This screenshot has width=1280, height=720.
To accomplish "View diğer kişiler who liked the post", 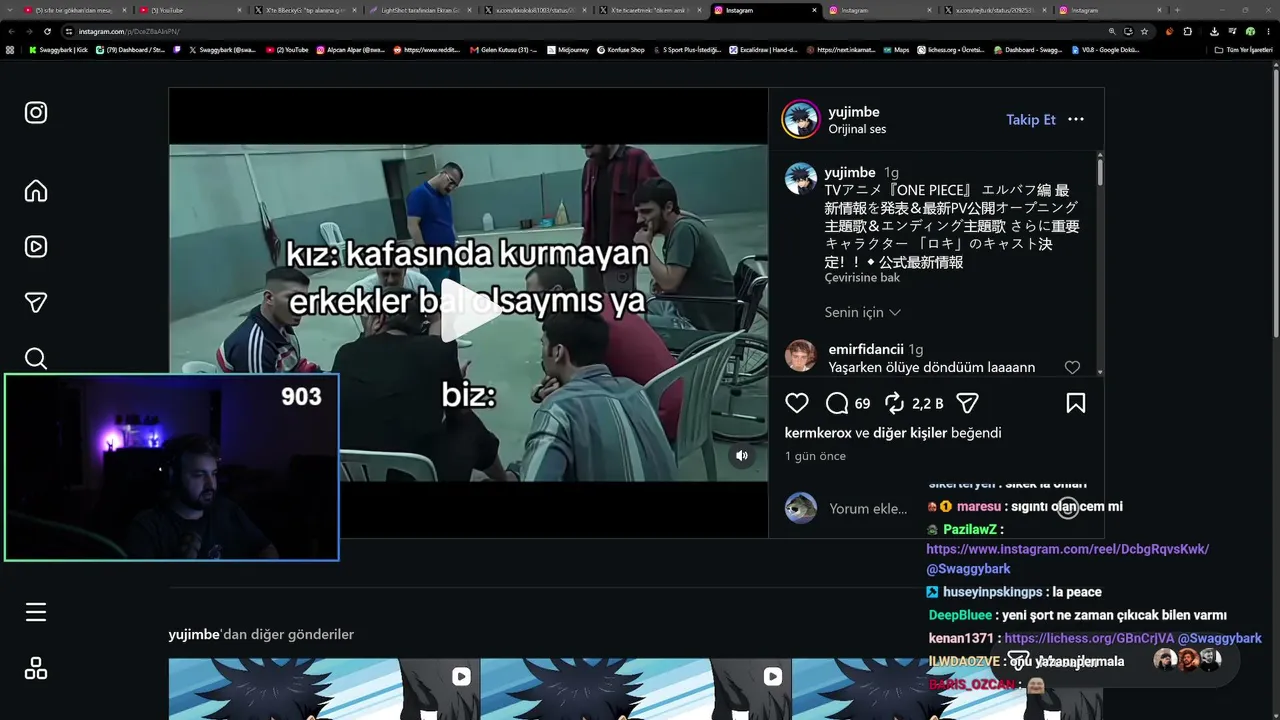I will pos(909,433).
